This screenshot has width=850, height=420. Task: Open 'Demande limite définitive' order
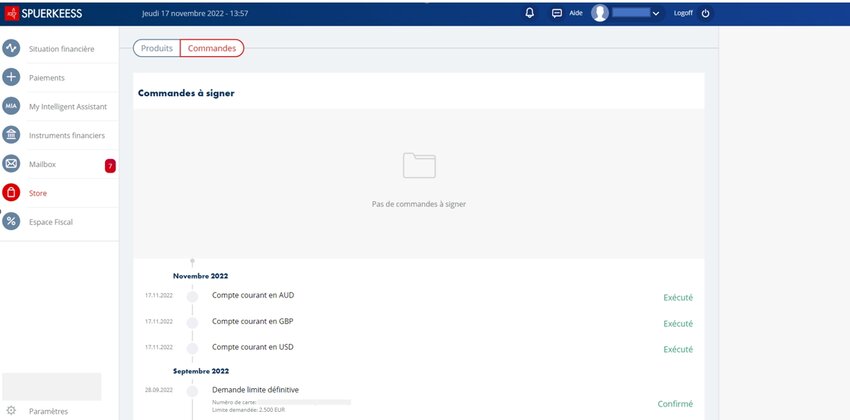255,390
